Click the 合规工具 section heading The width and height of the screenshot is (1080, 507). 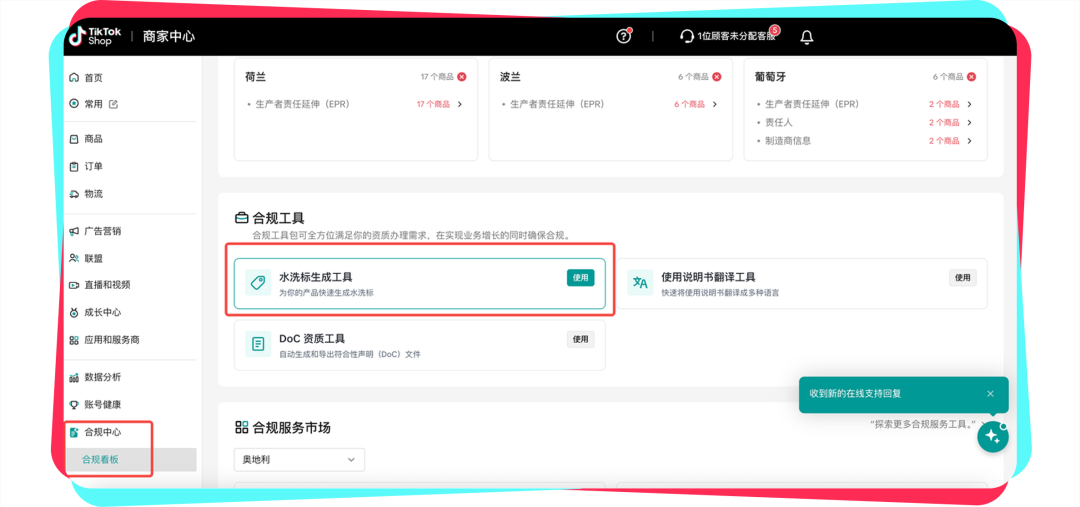(278, 218)
